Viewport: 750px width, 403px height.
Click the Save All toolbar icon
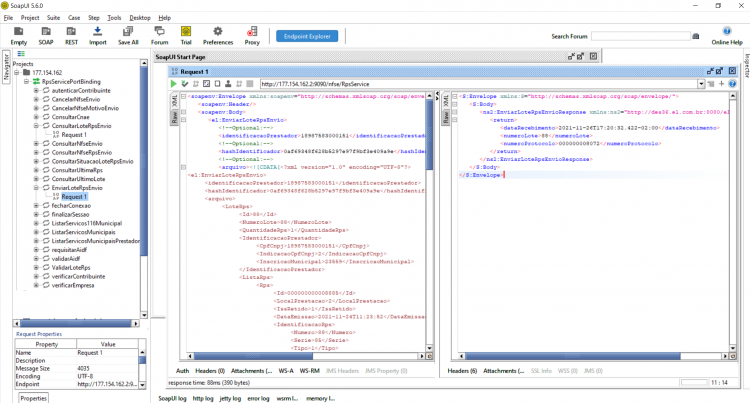(x=128, y=32)
